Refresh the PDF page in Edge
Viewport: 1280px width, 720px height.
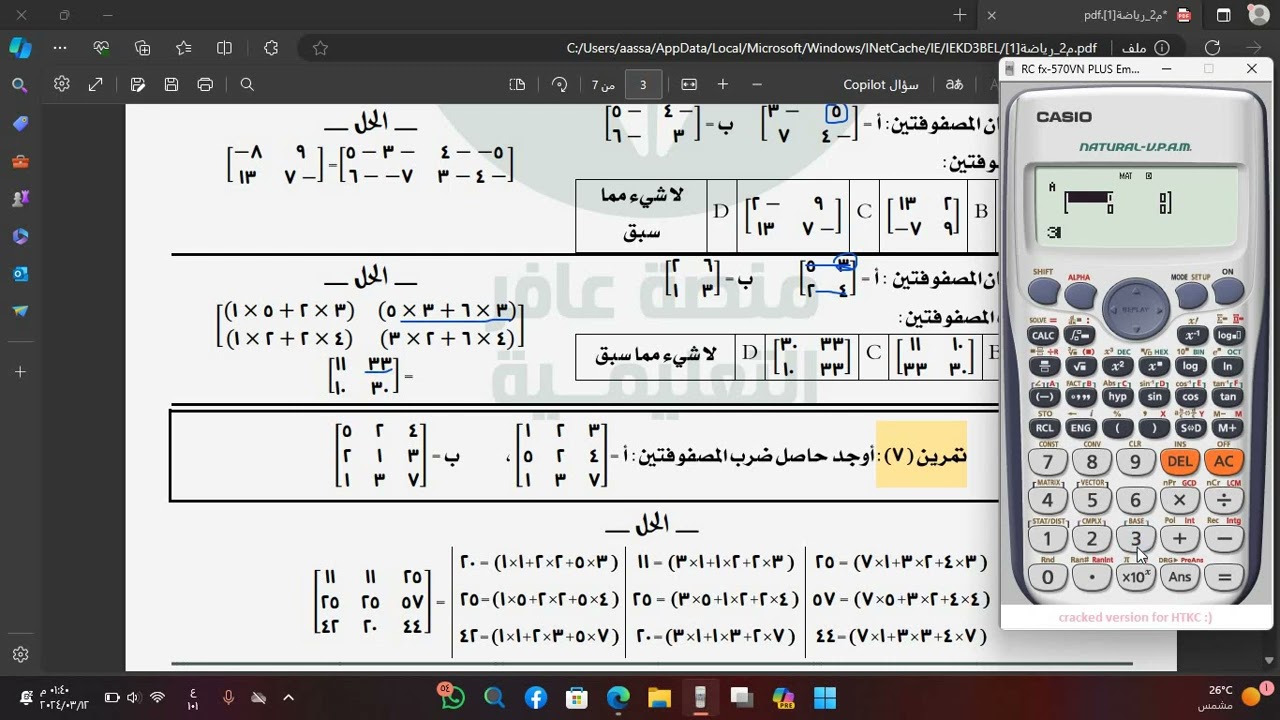[1212, 48]
